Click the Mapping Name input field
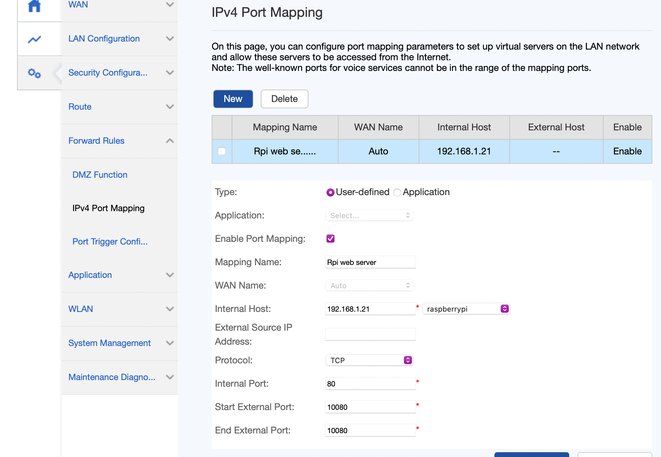Image resolution: width=661 pixels, height=457 pixels. tap(370, 262)
